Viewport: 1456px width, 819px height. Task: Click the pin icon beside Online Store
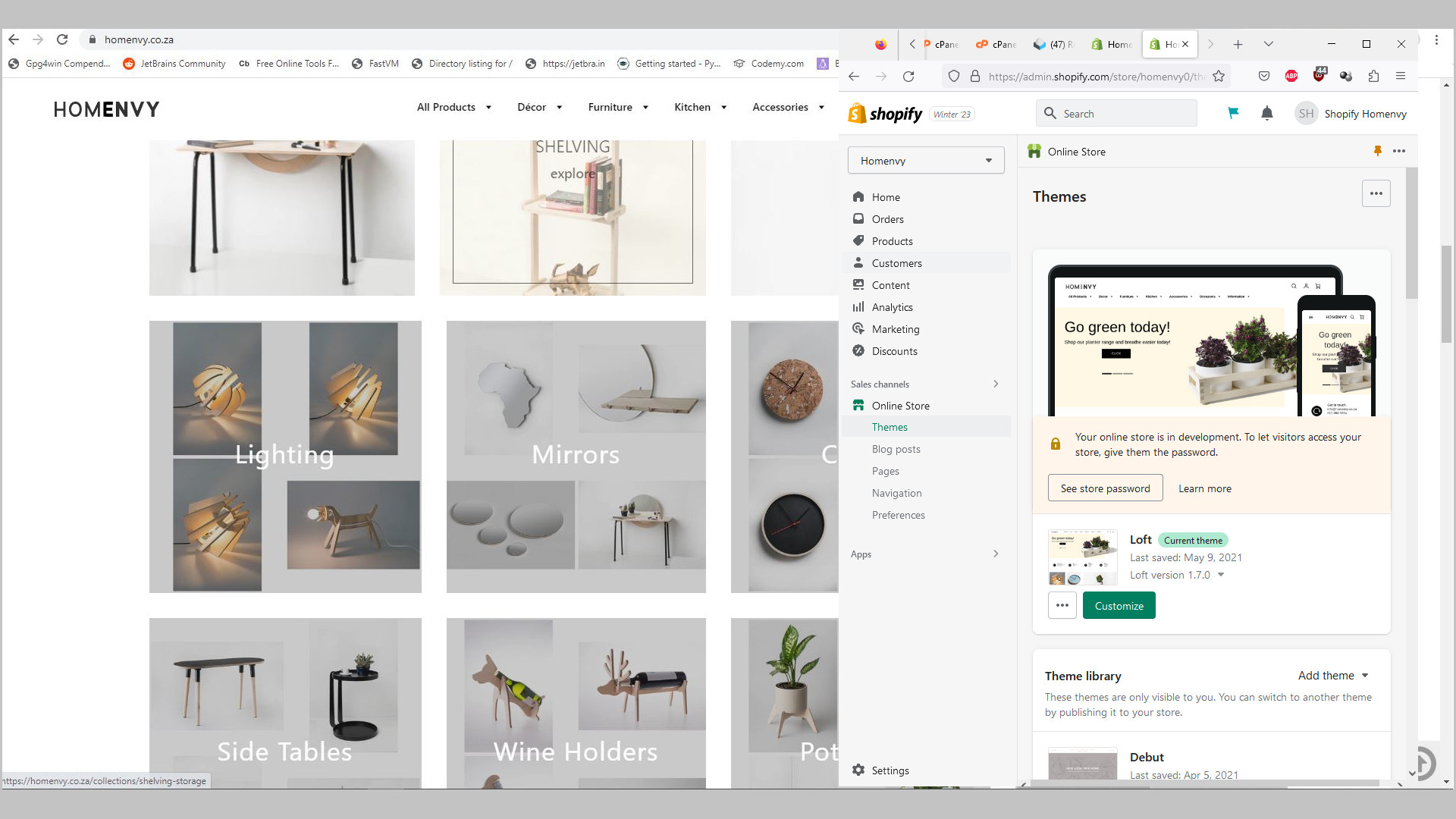1377,151
